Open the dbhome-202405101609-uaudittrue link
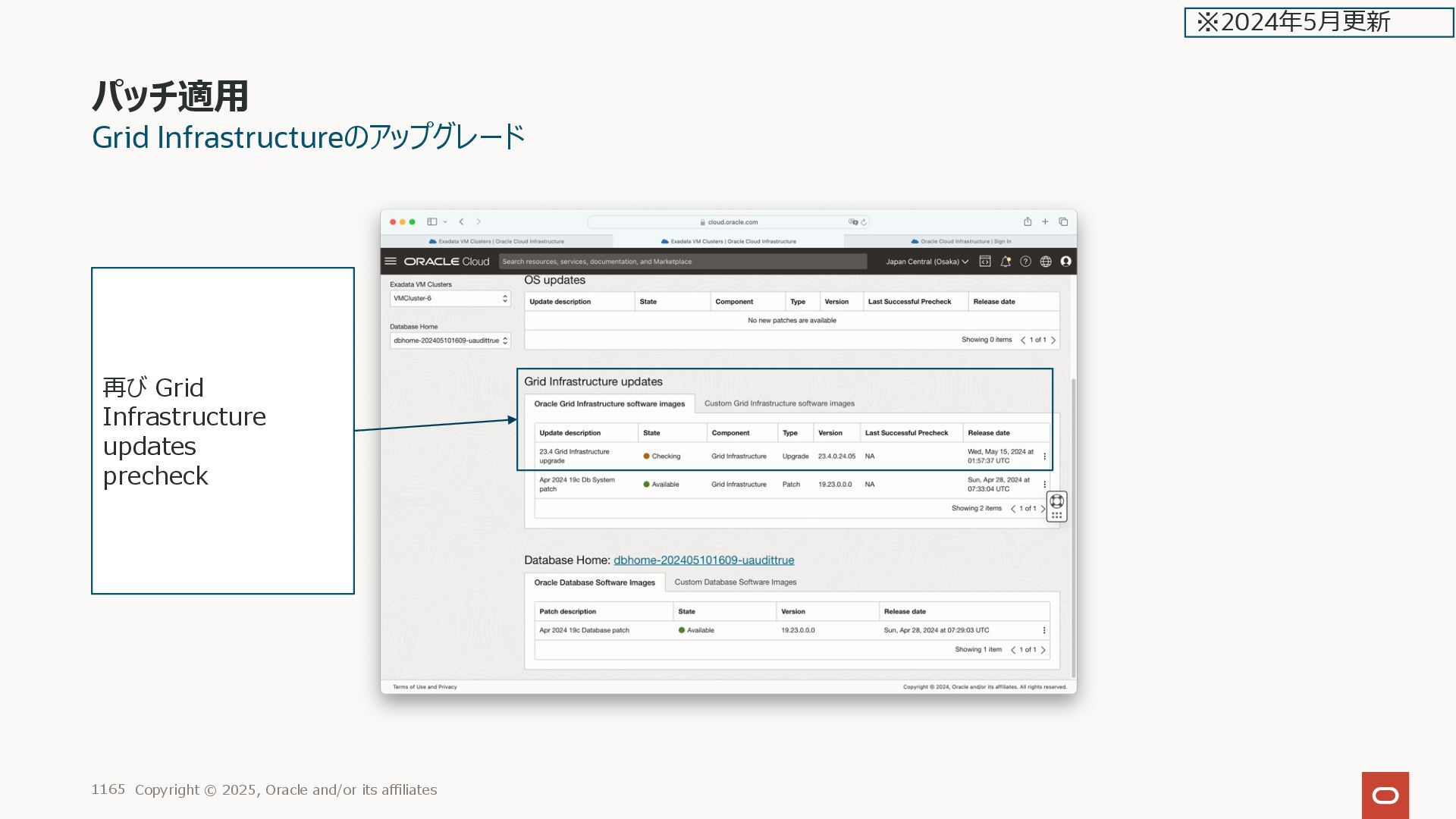Viewport: 1456px width, 819px height. coord(703,560)
